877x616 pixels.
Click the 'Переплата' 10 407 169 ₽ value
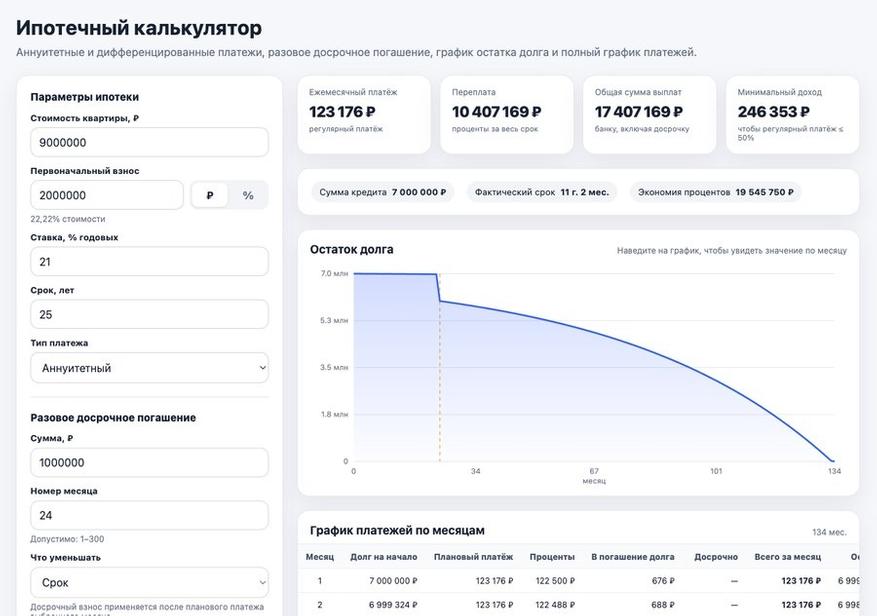pyautogui.click(x=496, y=112)
